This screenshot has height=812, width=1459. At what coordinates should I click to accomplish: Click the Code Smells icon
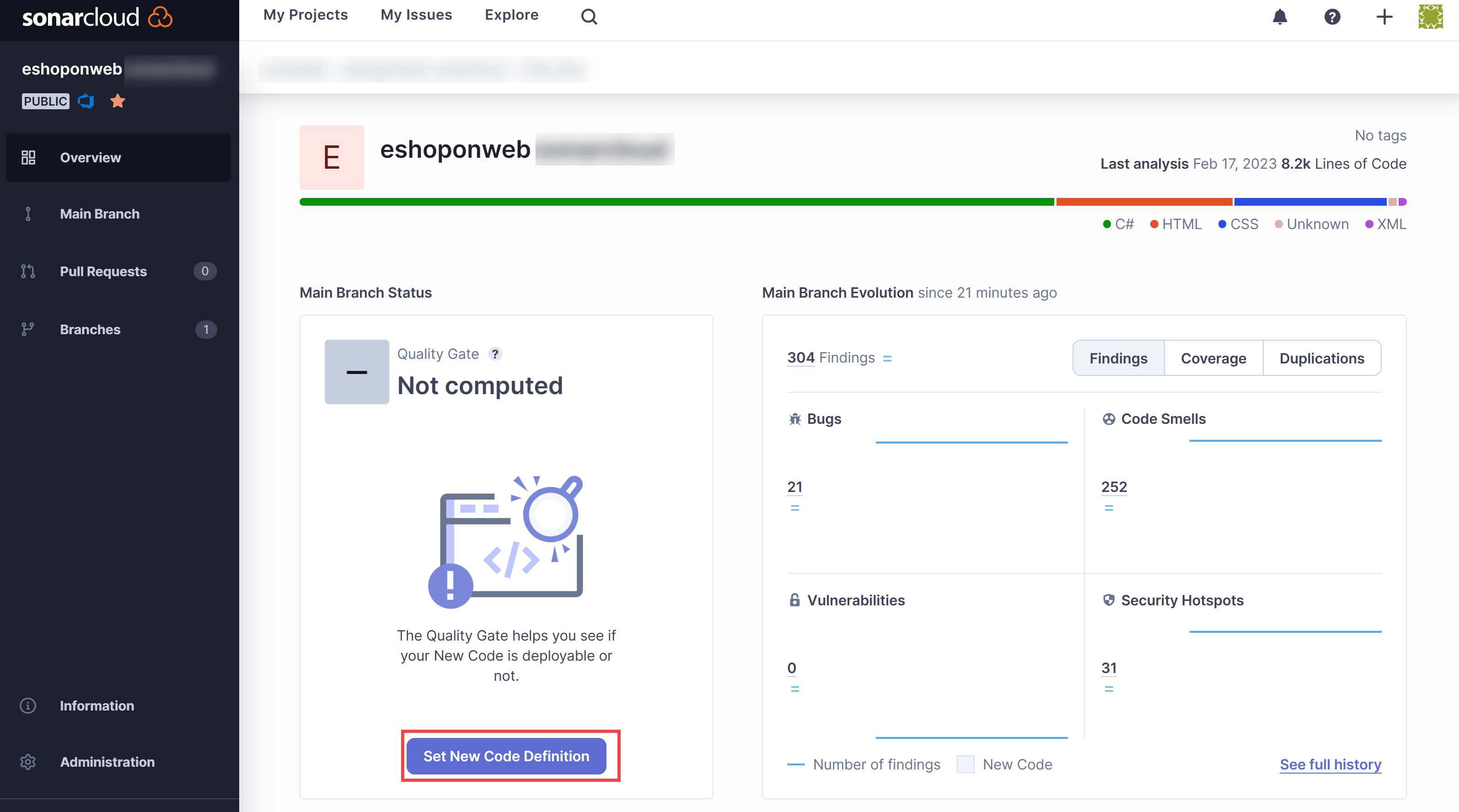[1108, 419]
